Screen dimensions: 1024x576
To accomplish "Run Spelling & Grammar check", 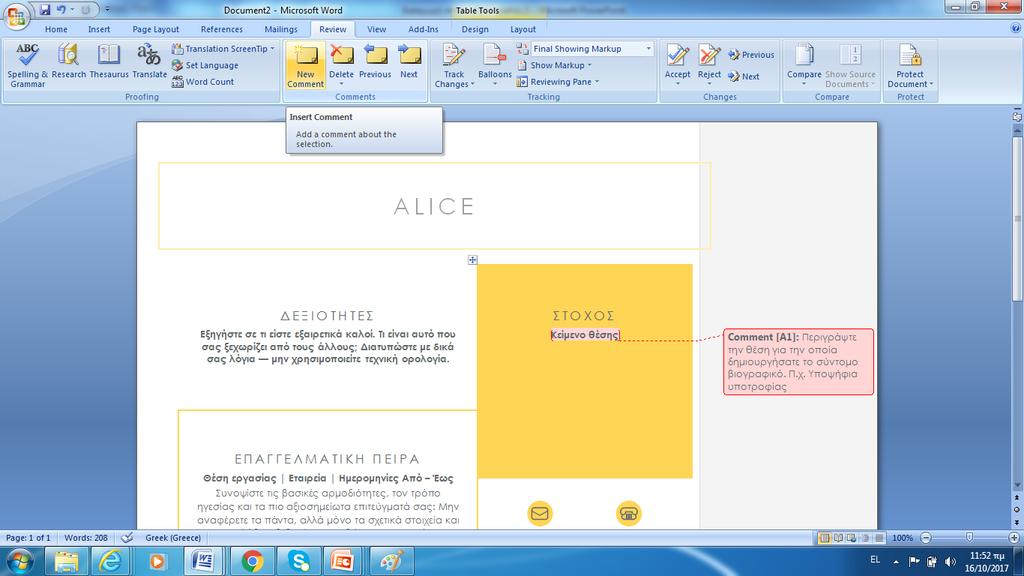I will pos(27,65).
